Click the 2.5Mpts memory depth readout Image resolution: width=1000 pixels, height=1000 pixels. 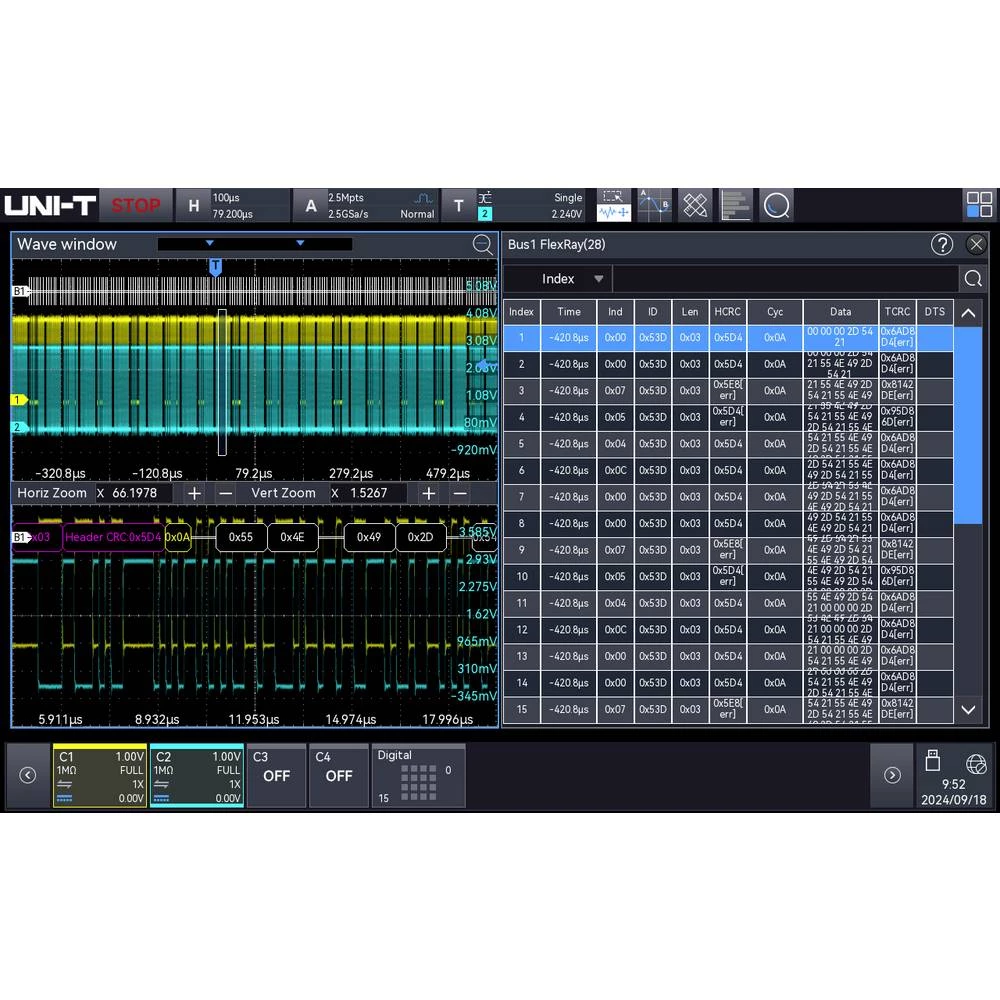346,198
